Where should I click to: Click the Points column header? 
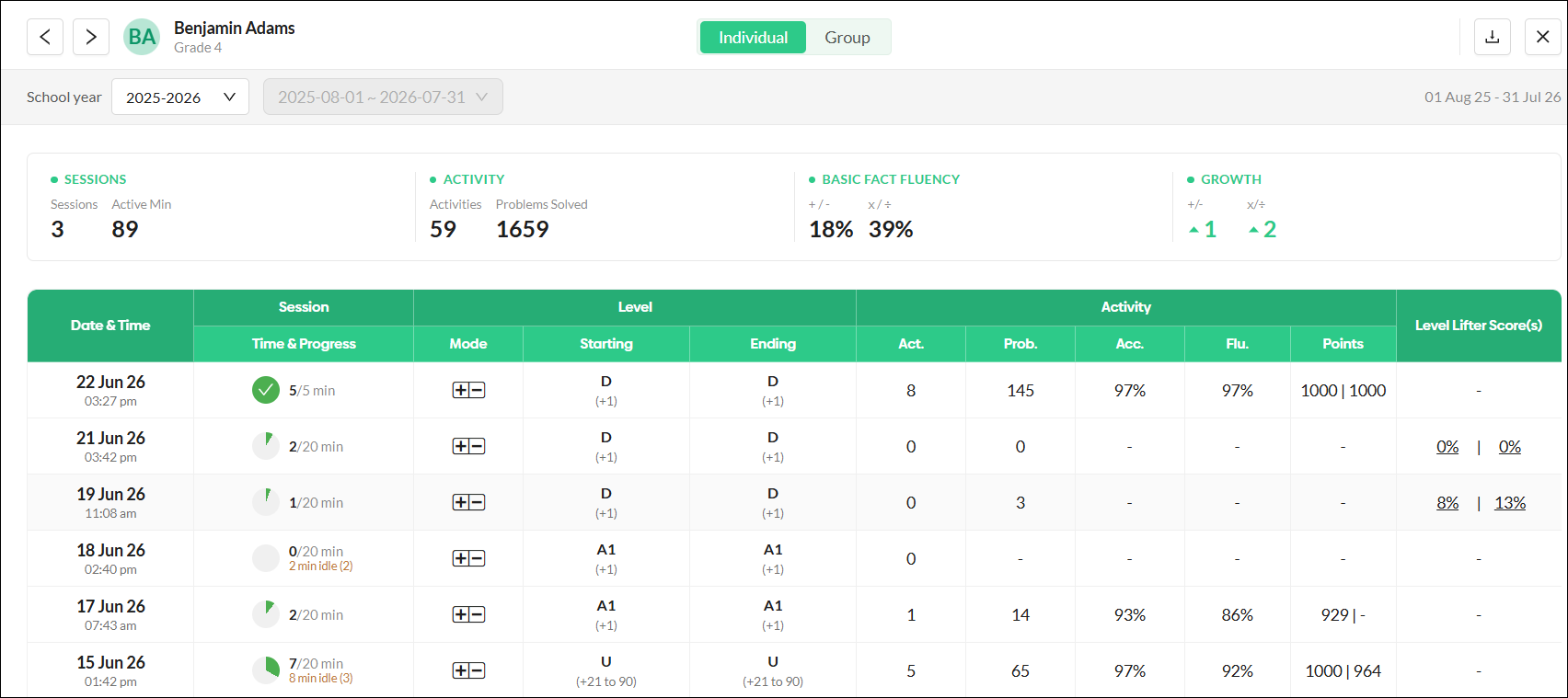[x=1343, y=344]
